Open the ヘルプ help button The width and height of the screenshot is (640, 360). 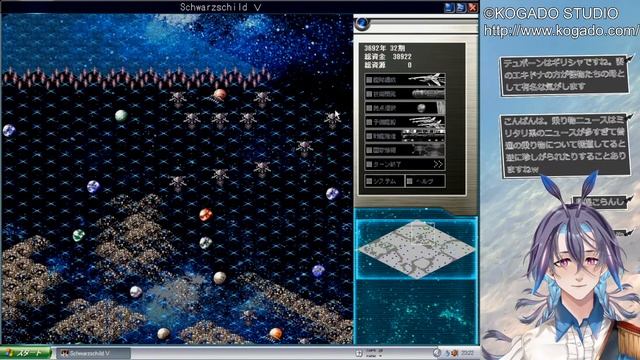pos(425,181)
